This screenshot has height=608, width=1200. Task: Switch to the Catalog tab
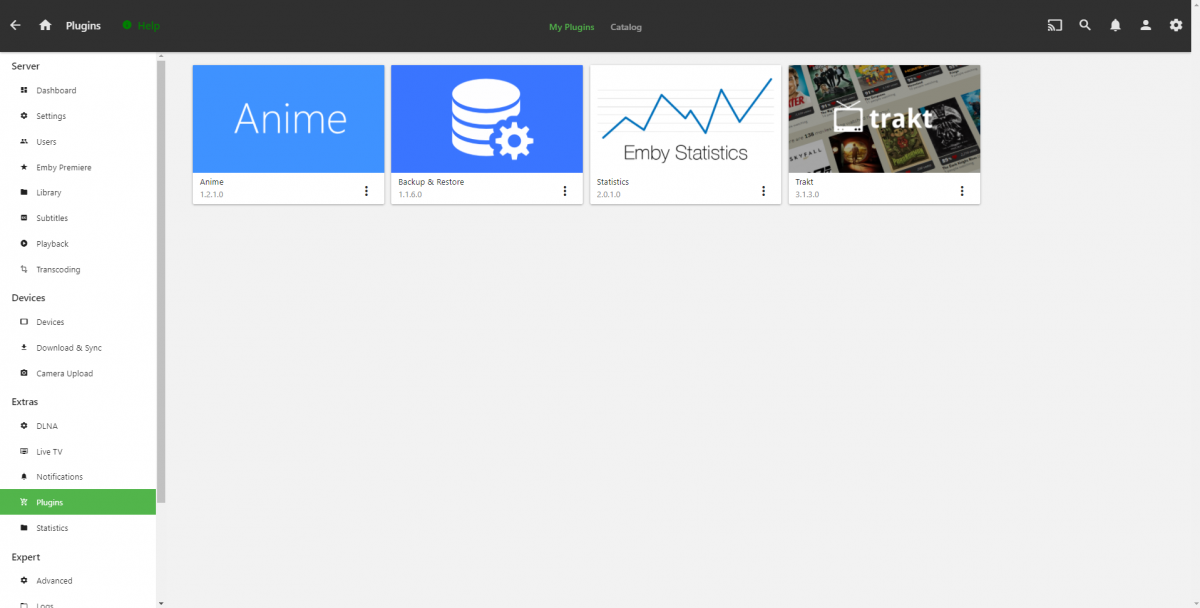[626, 27]
